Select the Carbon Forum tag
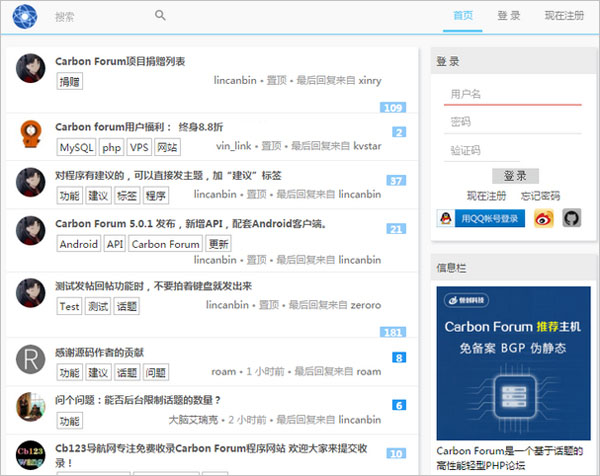This screenshot has height=476, width=600. click(x=165, y=244)
